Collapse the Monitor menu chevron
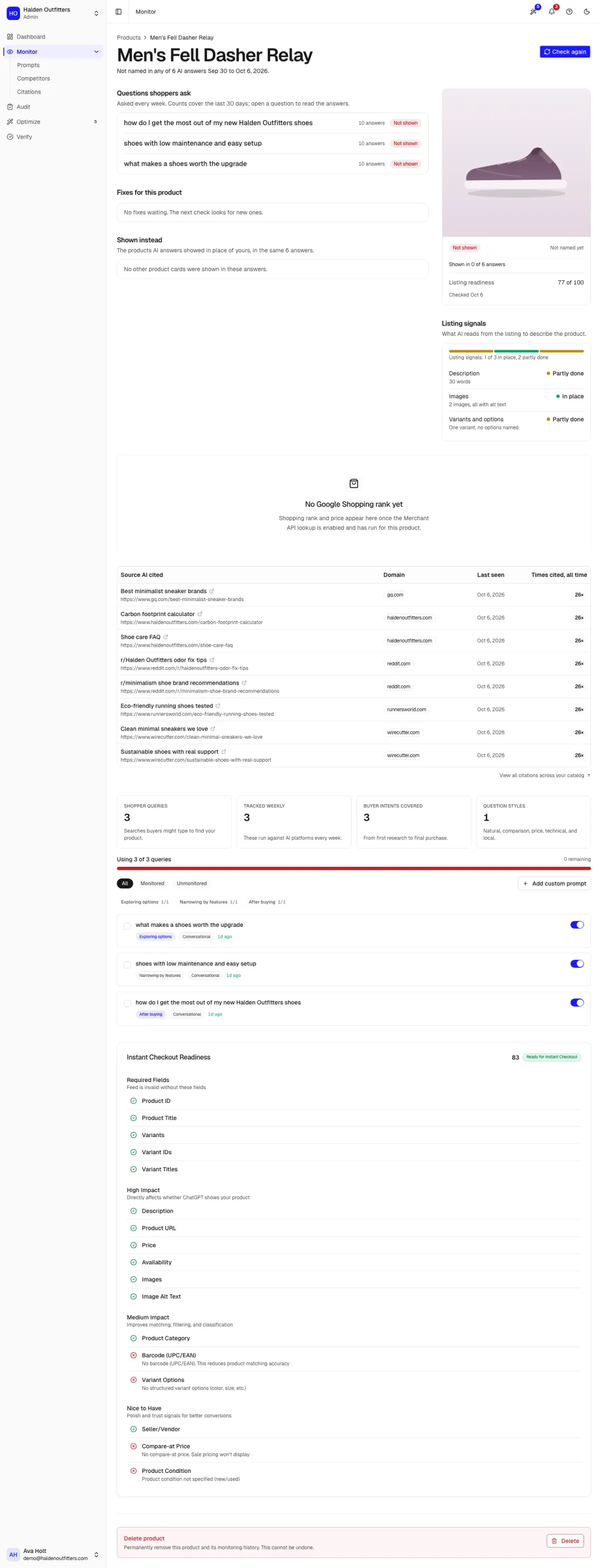Image resolution: width=601 pixels, height=1568 pixels. [x=96, y=52]
